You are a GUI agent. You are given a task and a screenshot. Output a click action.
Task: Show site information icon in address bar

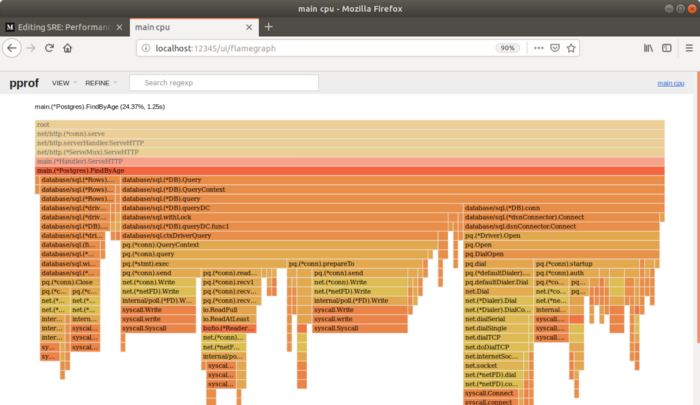pos(146,48)
